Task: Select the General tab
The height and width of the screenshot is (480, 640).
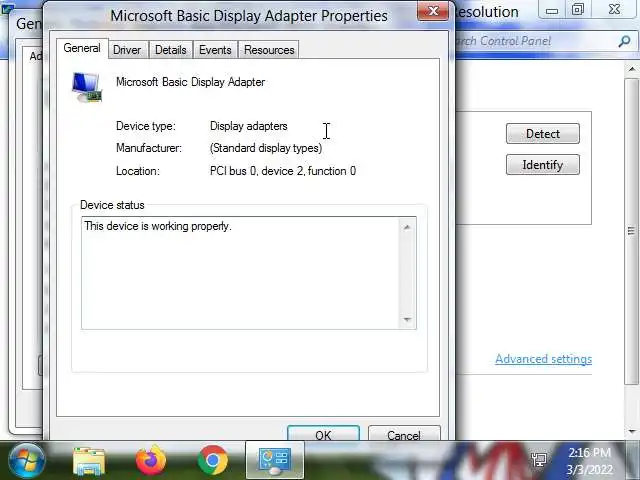Action: (82, 48)
